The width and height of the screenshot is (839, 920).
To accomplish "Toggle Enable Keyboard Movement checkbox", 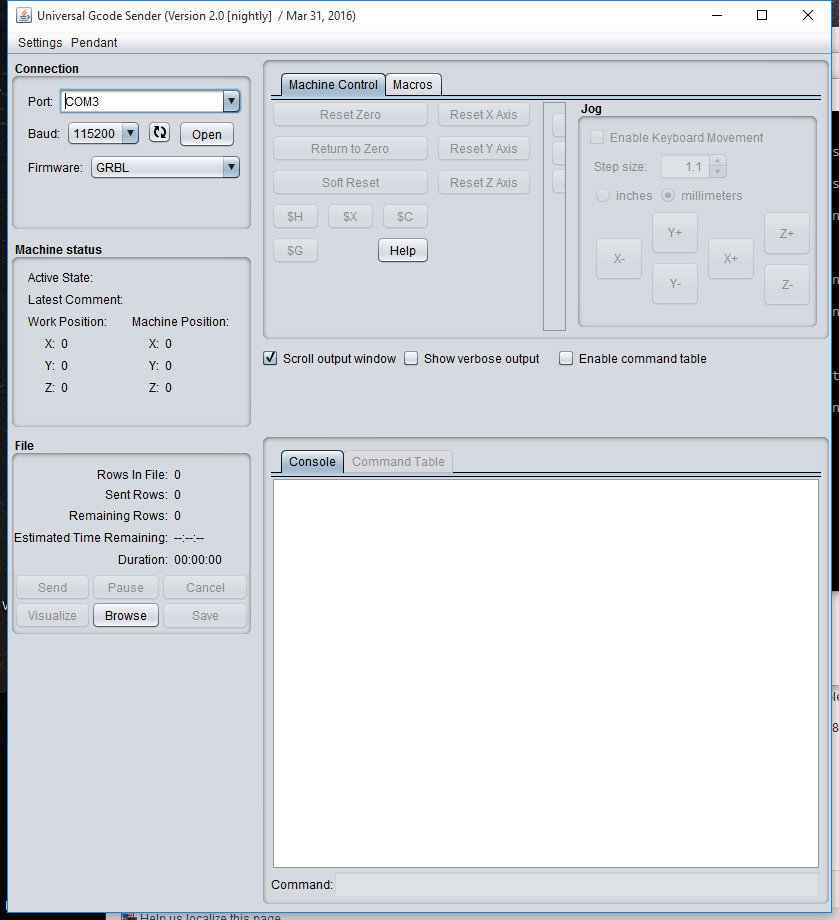I will 597,137.
